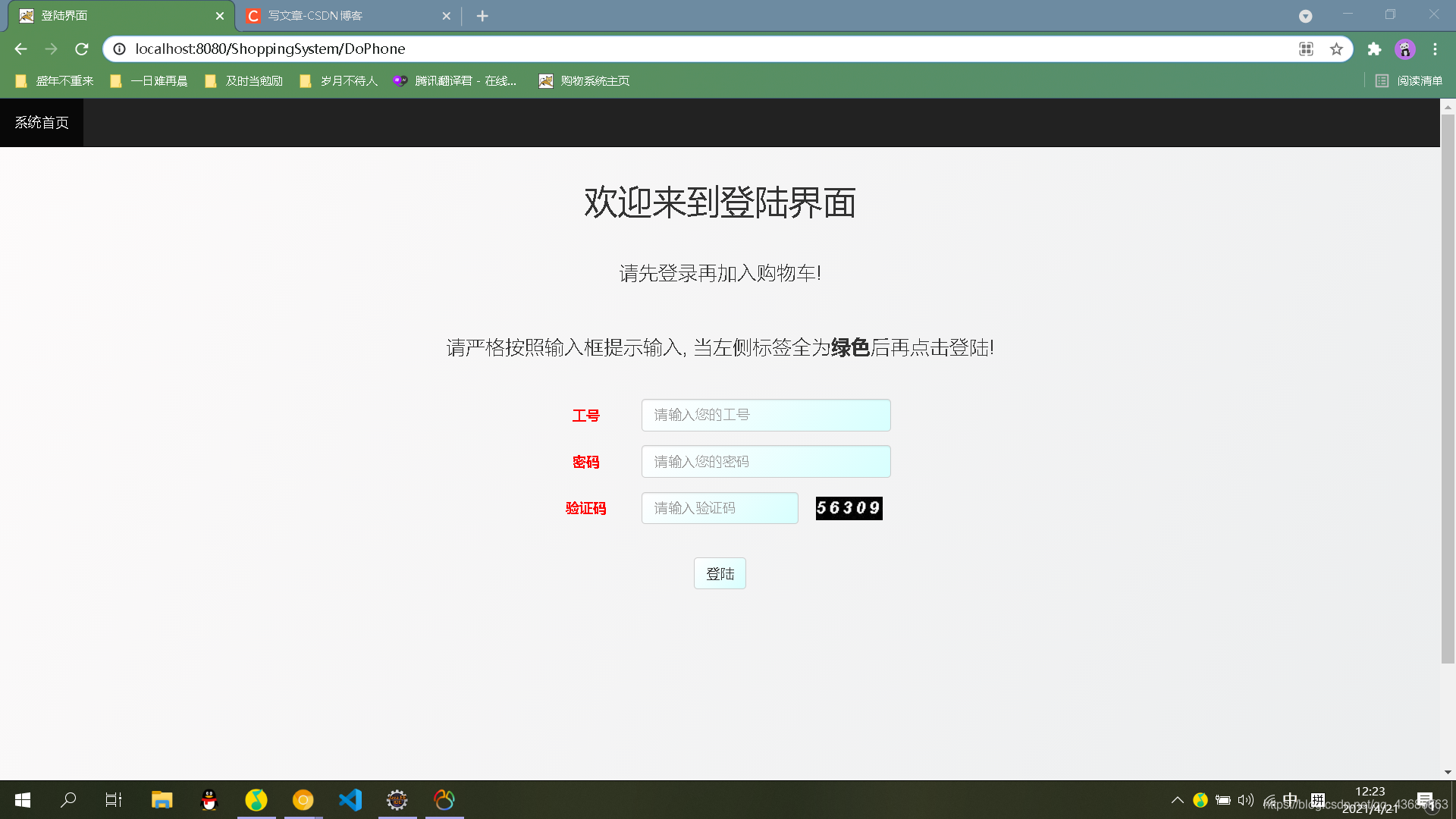Screen dimensions: 1456x819
Task: Close the 登陆界面 tab
Action: (x=220, y=16)
